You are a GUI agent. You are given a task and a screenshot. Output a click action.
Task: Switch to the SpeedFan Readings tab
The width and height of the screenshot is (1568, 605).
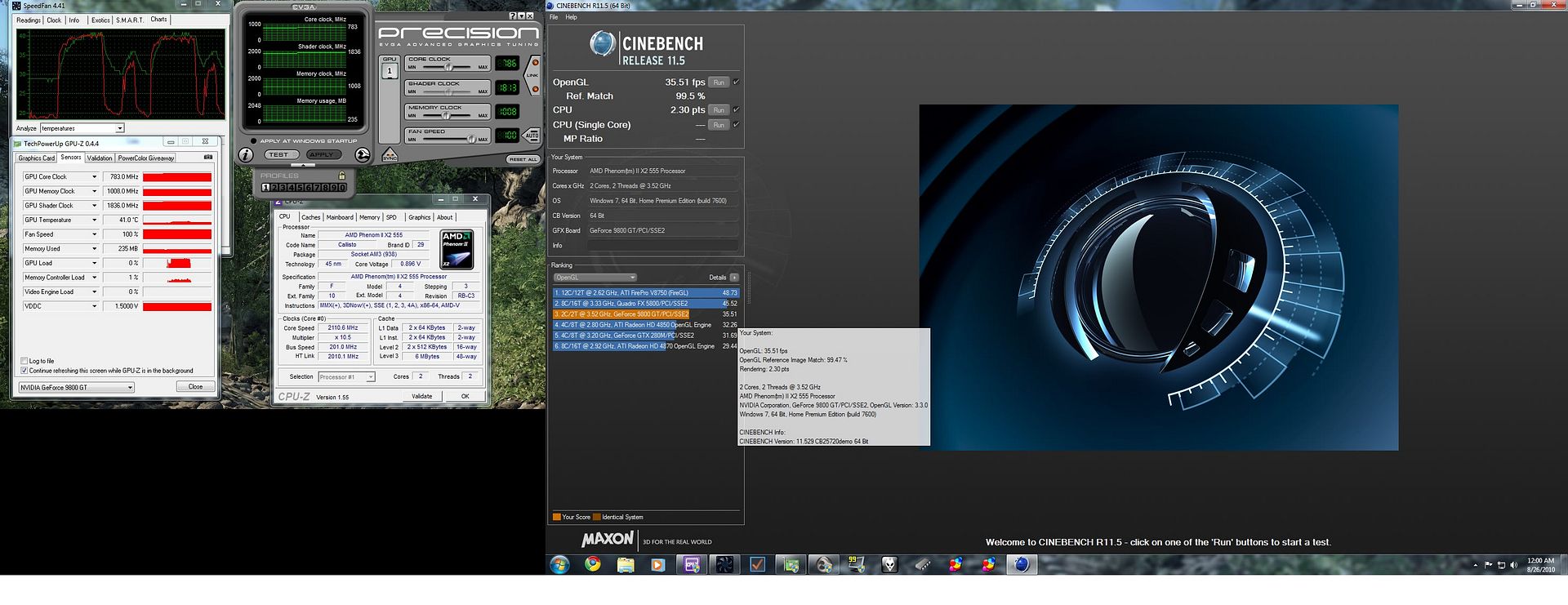pos(29,20)
